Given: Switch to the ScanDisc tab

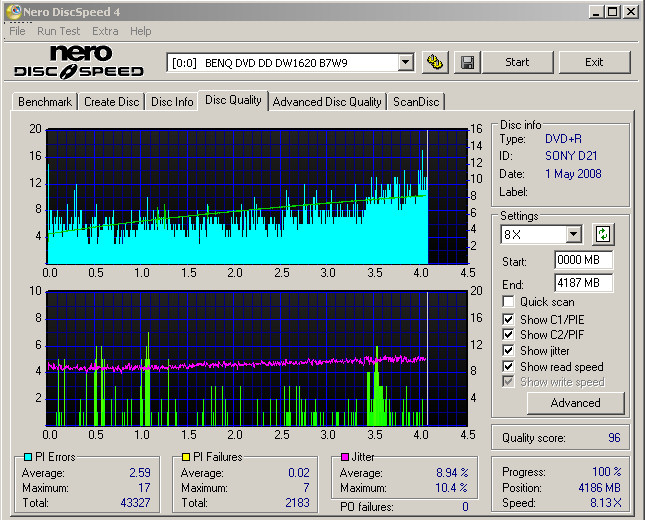Looking at the screenshot, I should (416, 102).
